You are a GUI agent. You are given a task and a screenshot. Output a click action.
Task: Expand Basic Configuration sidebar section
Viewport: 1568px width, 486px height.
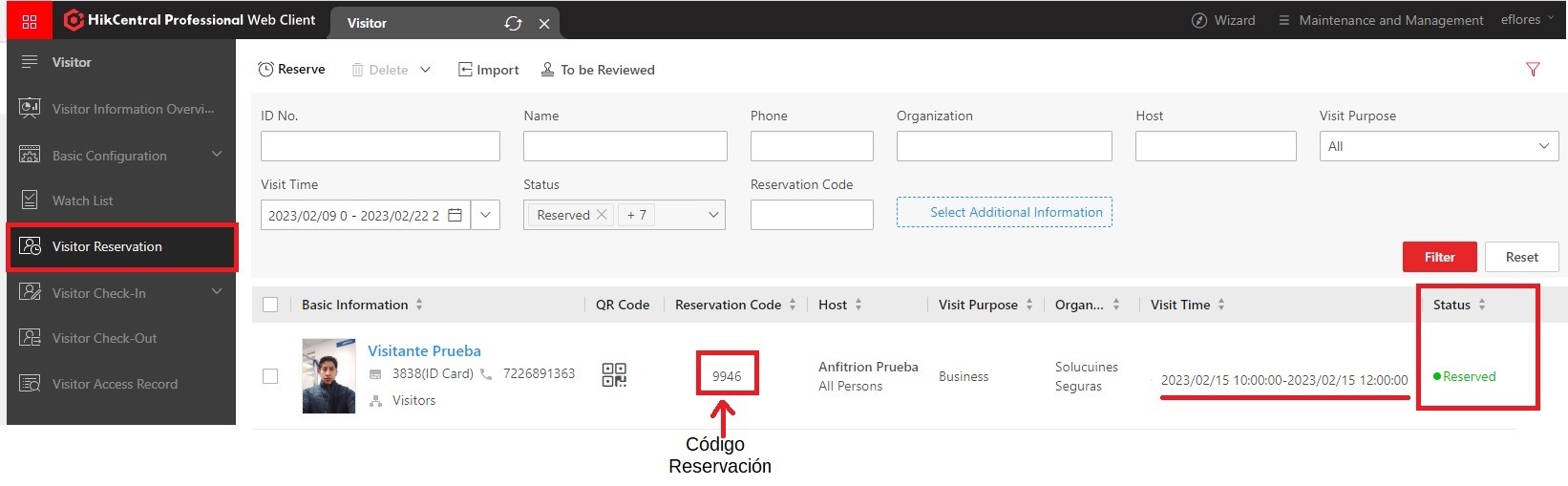pyautogui.click(x=217, y=155)
